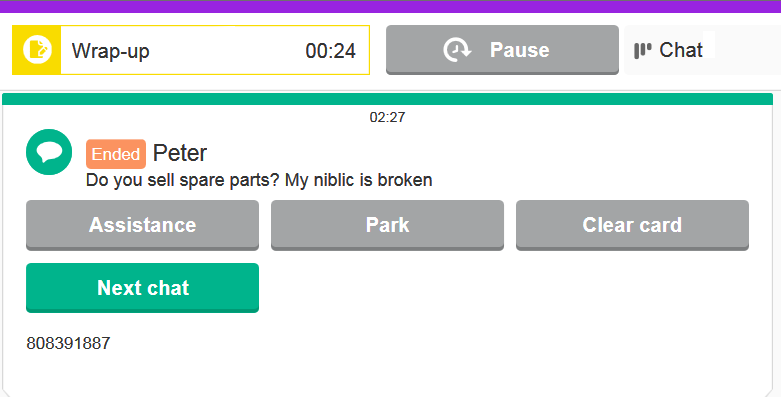
Task: Park the current chat
Action: pyautogui.click(x=388, y=225)
